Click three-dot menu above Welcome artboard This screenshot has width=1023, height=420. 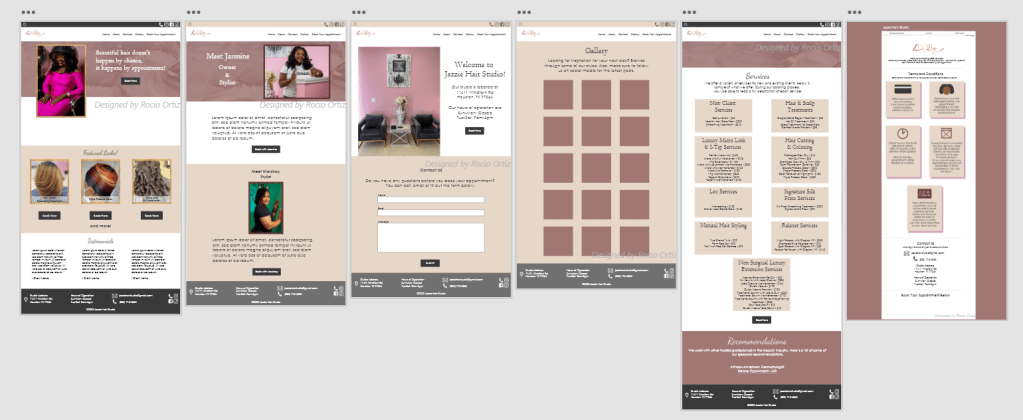pos(358,13)
